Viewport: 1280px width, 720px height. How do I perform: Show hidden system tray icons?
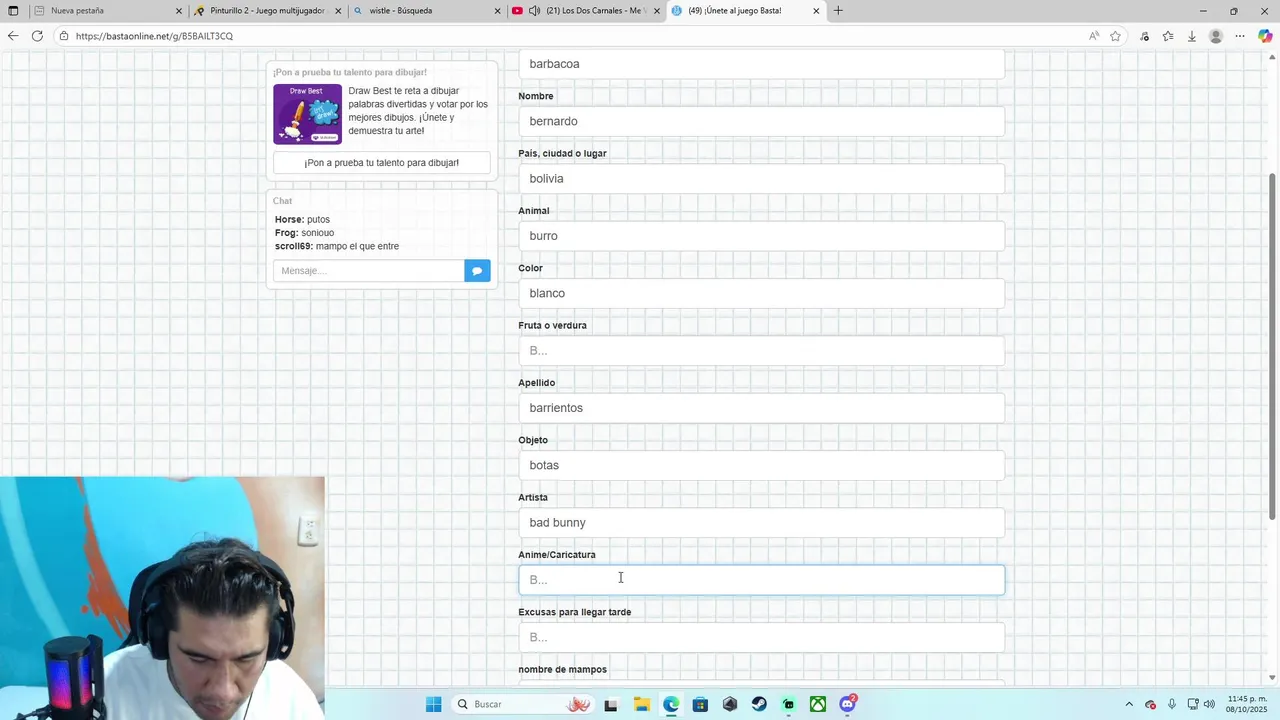click(1129, 704)
